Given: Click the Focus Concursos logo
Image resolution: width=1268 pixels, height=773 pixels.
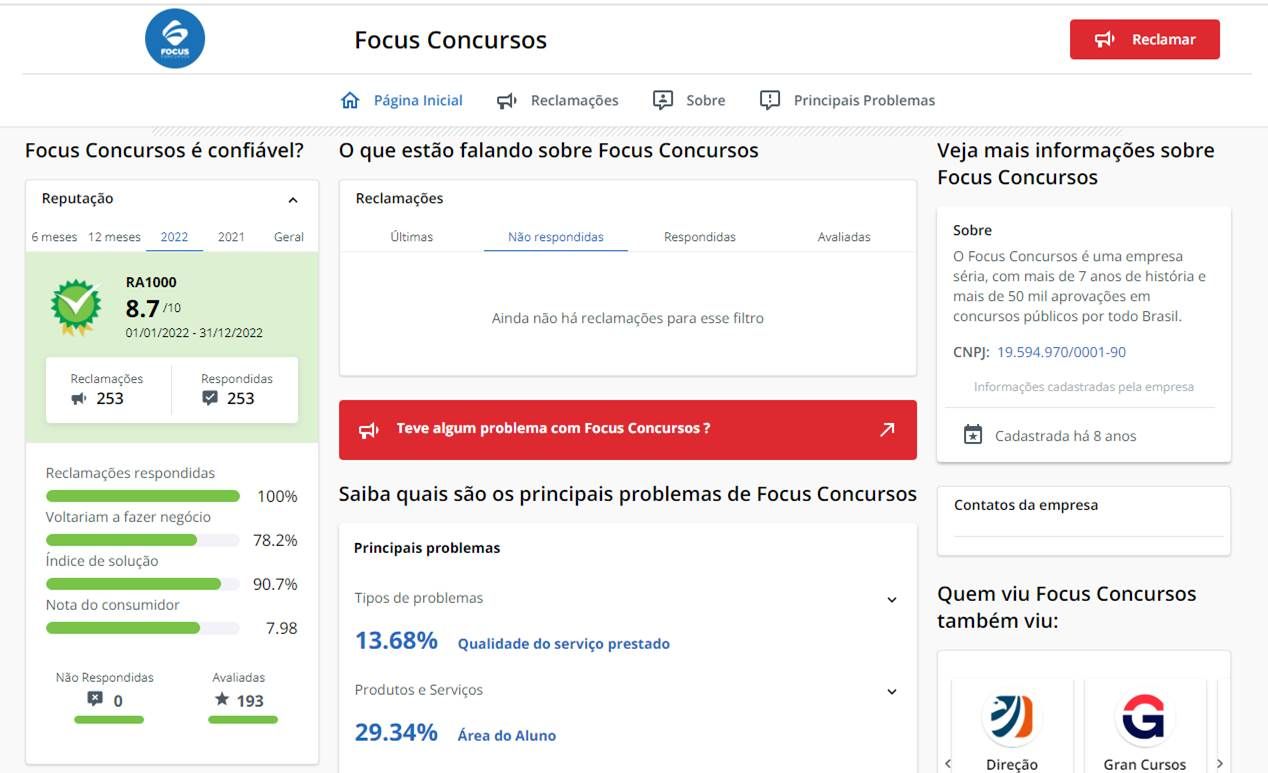Looking at the screenshot, I should [175, 39].
